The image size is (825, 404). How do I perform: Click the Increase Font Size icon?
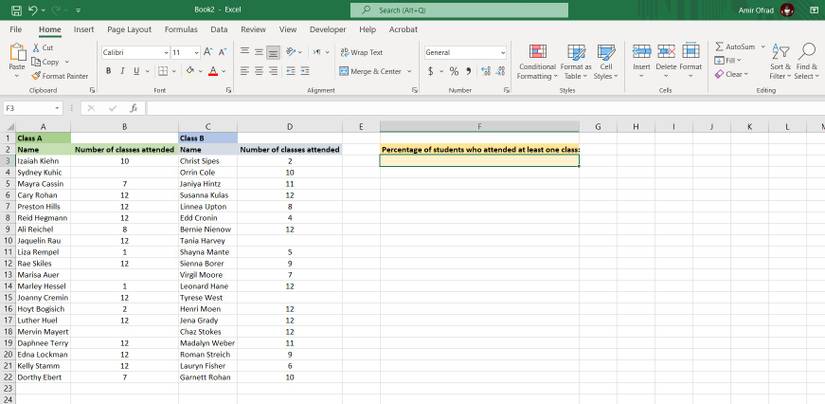(208, 52)
